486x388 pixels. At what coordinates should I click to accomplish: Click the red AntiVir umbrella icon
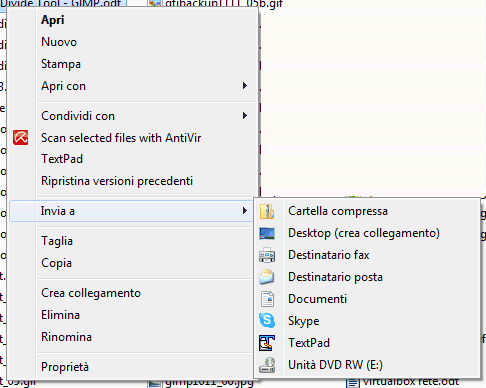[21, 138]
